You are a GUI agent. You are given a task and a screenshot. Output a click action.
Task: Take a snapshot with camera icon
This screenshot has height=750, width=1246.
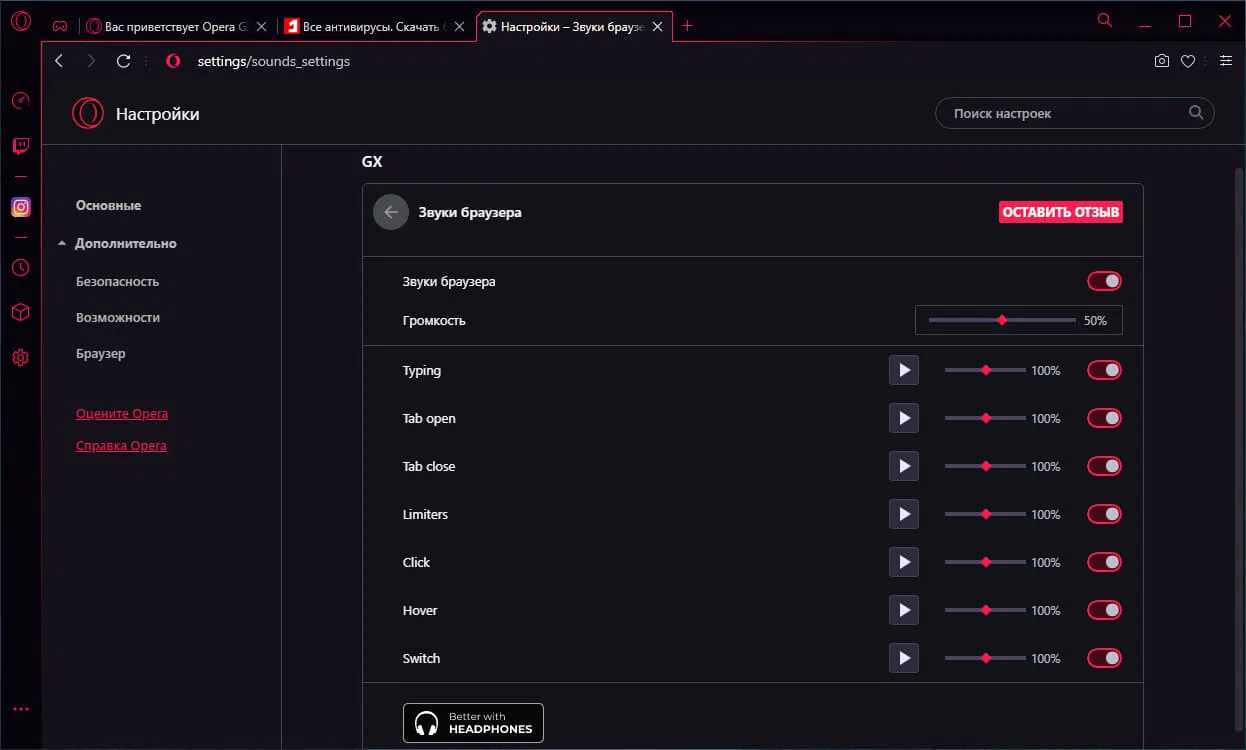(1161, 61)
